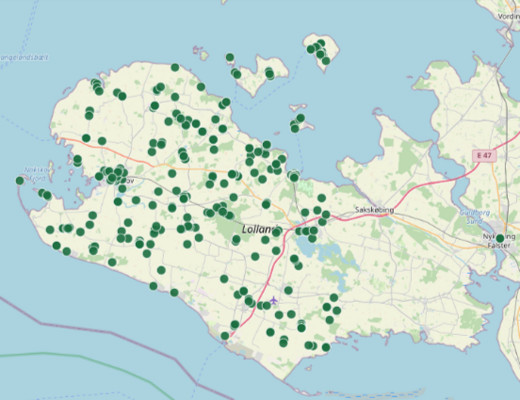Select the easternmost marker on Lolland's south coast
The height and width of the screenshot is (400, 520).
326,347
